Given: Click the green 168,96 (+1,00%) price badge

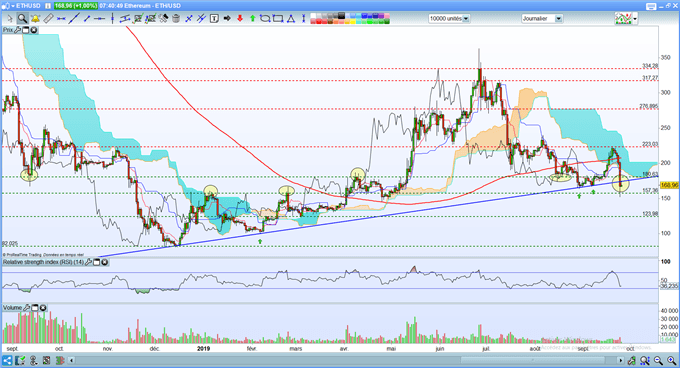Looking at the screenshot, I should [x=76, y=6].
